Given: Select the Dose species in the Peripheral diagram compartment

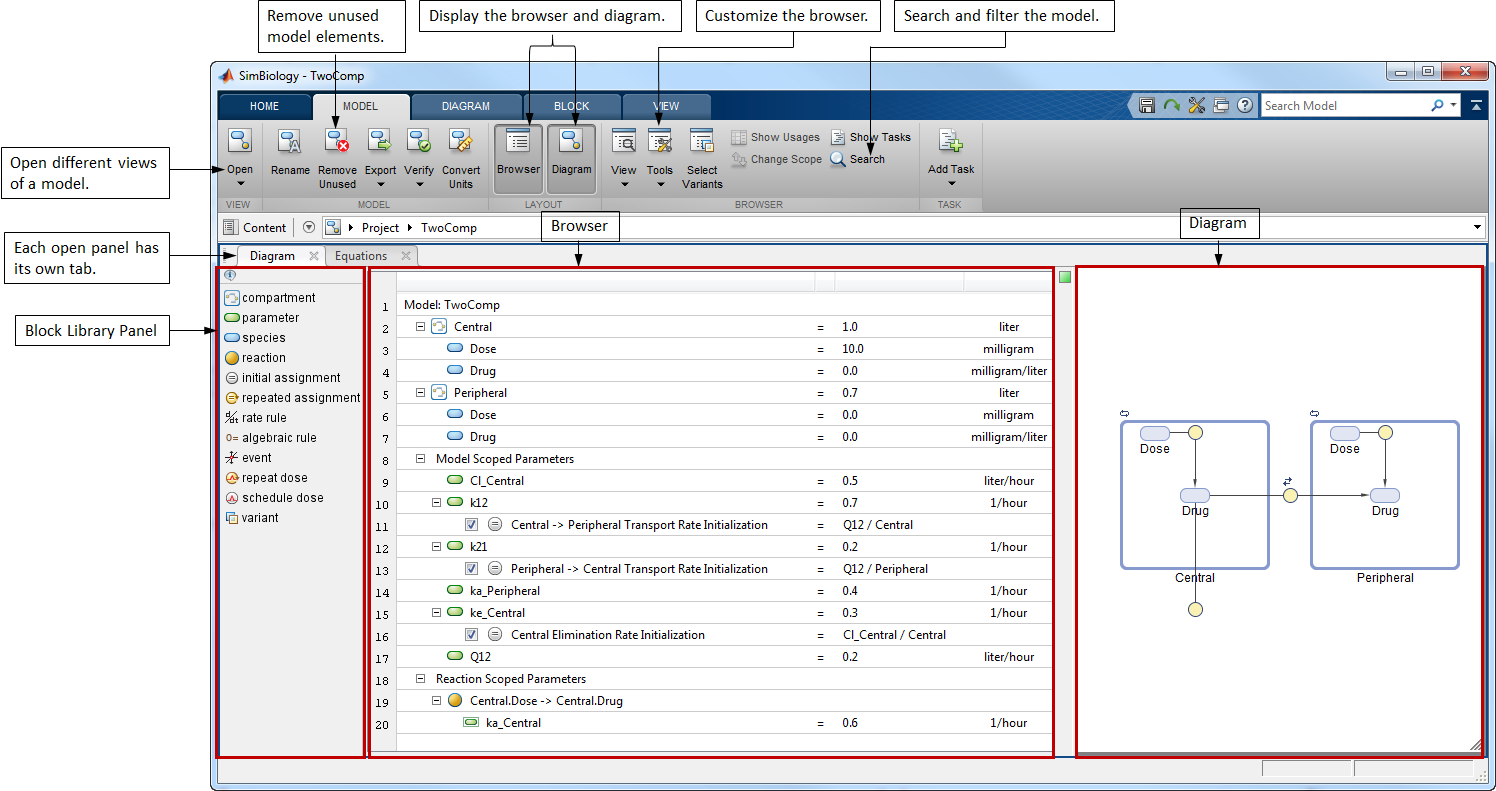Looking at the screenshot, I should (x=1345, y=434).
